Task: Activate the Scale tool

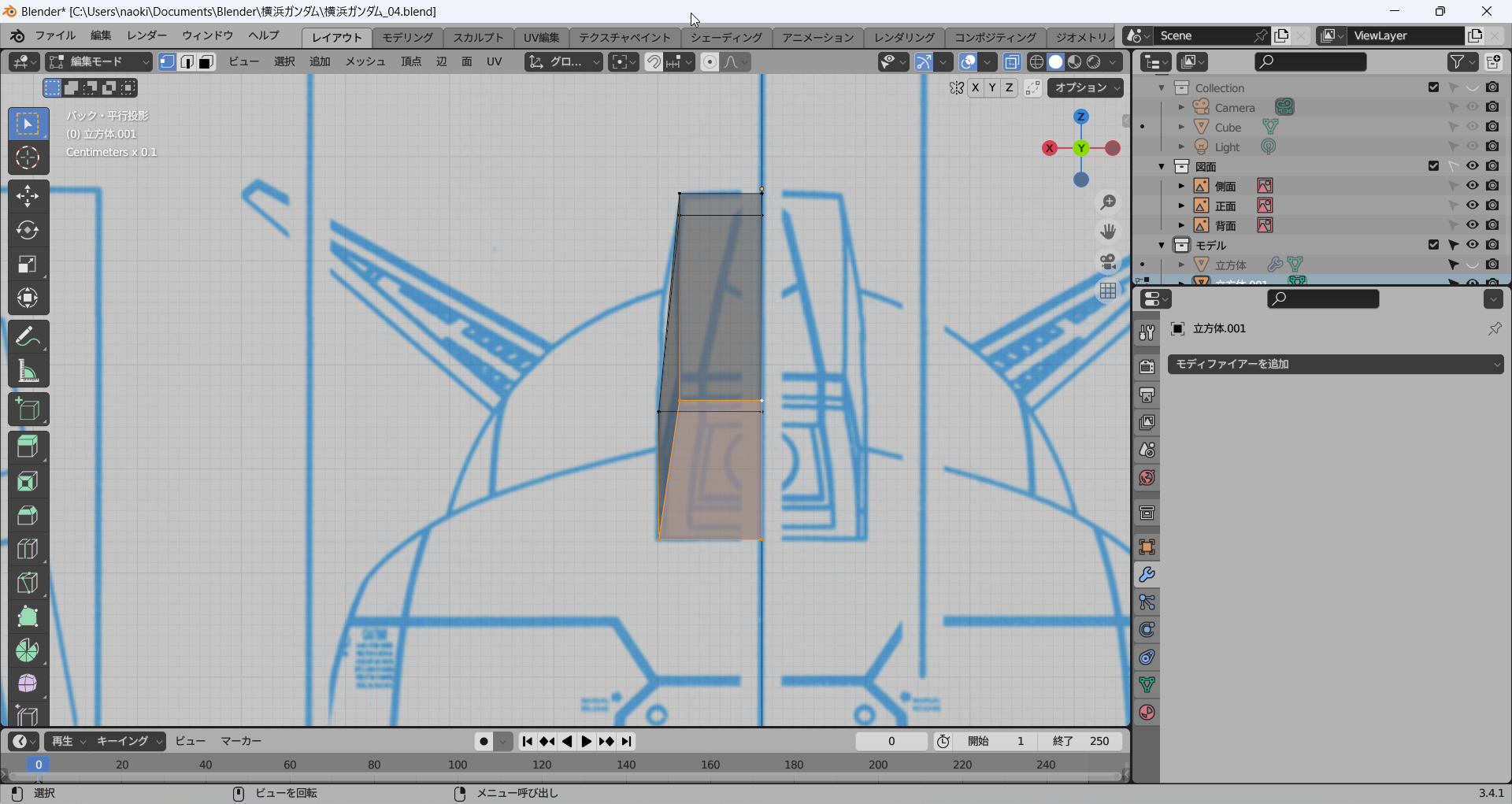Action: [x=28, y=264]
